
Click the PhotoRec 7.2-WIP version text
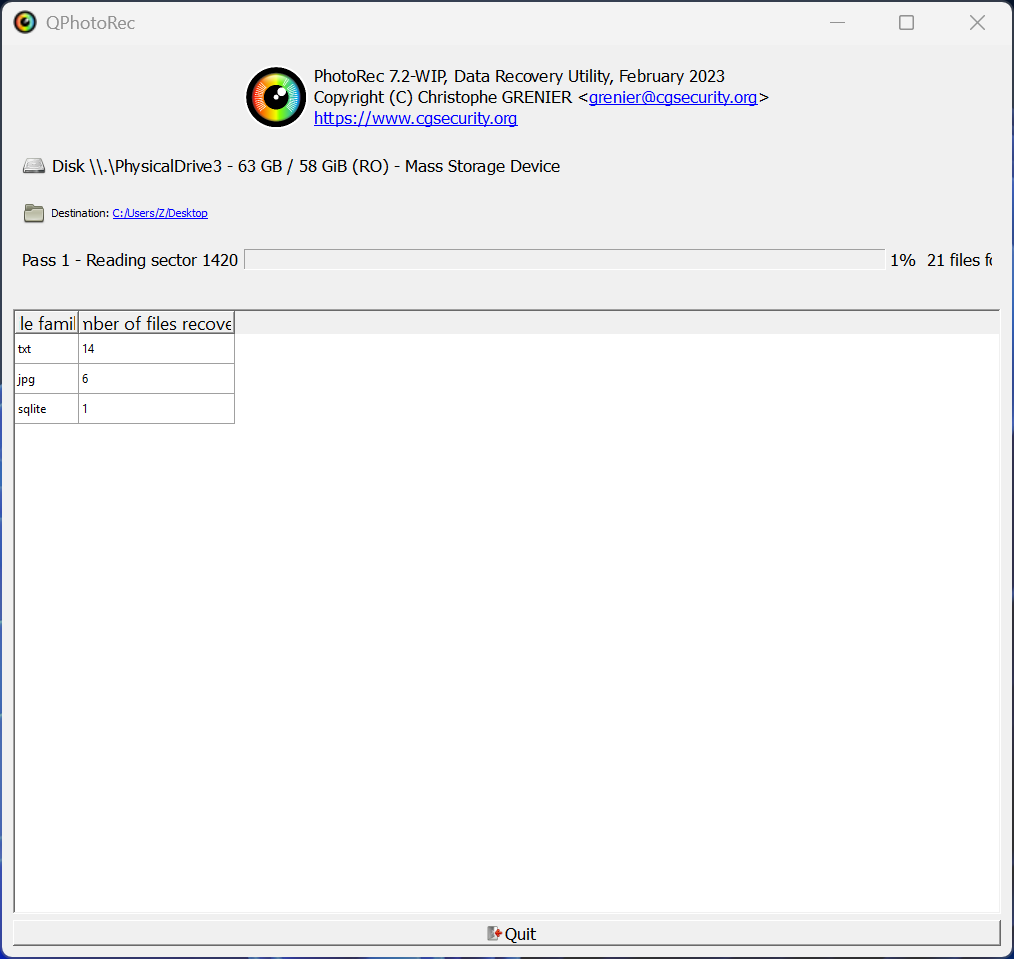[x=519, y=76]
